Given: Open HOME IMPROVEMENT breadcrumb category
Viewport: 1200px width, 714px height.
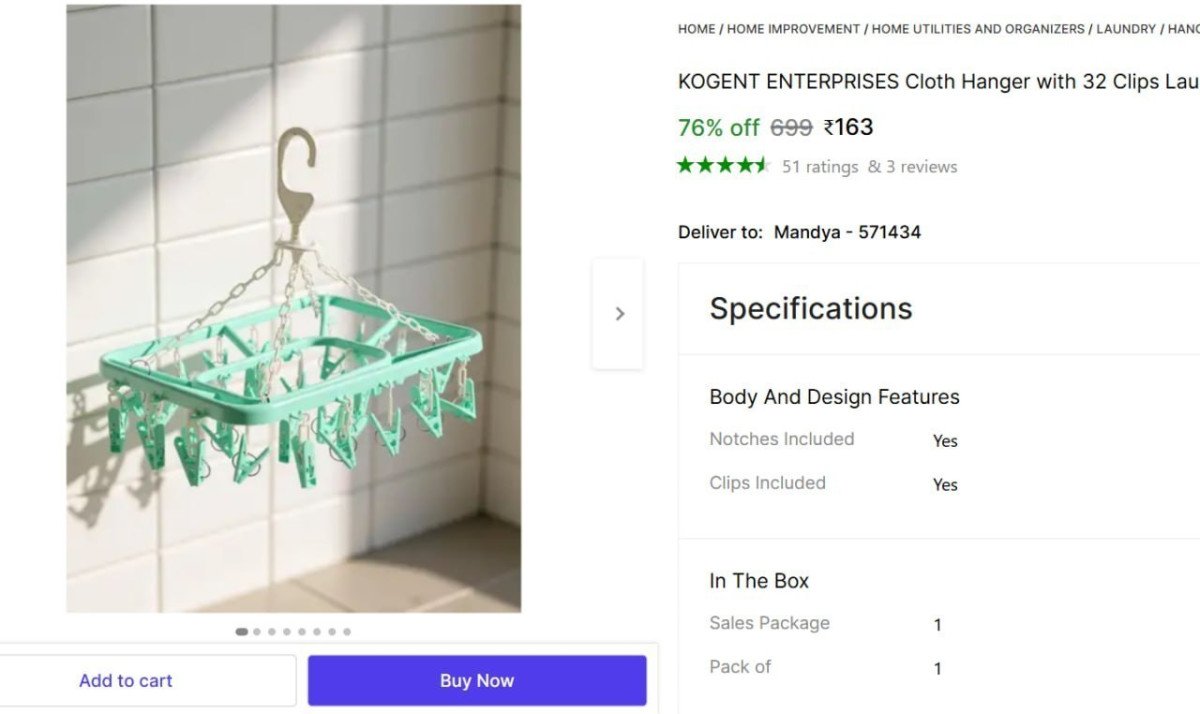Looking at the screenshot, I should click(x=793, y=29).
